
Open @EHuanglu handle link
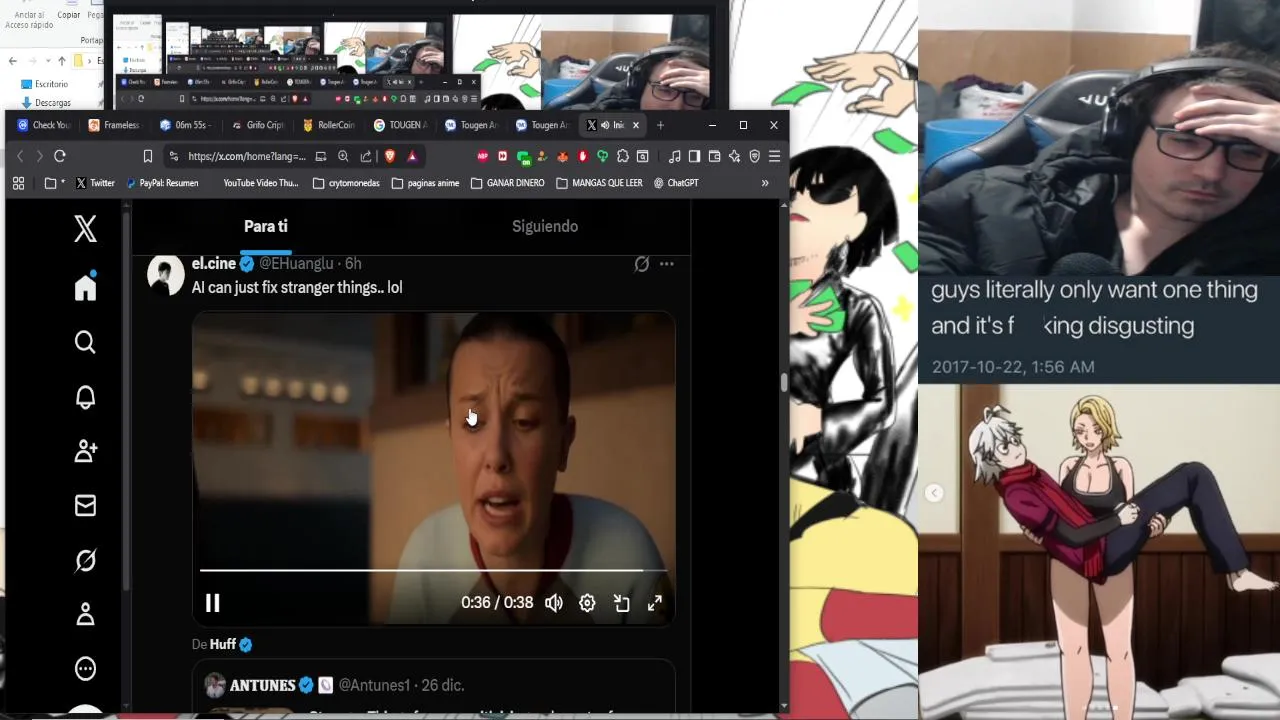[296, 263]
